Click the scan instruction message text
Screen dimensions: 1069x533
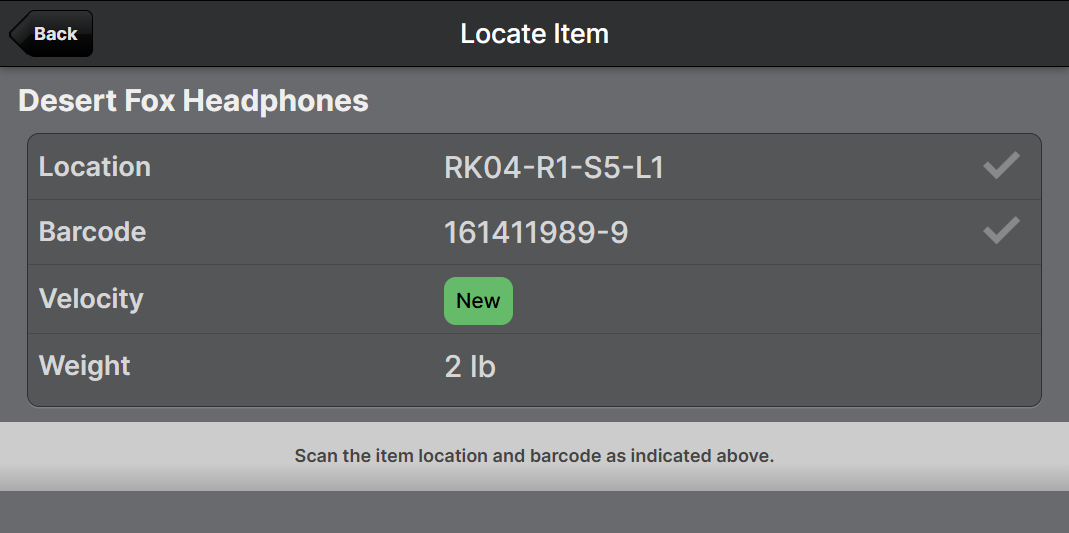click(x=534, y=456)
